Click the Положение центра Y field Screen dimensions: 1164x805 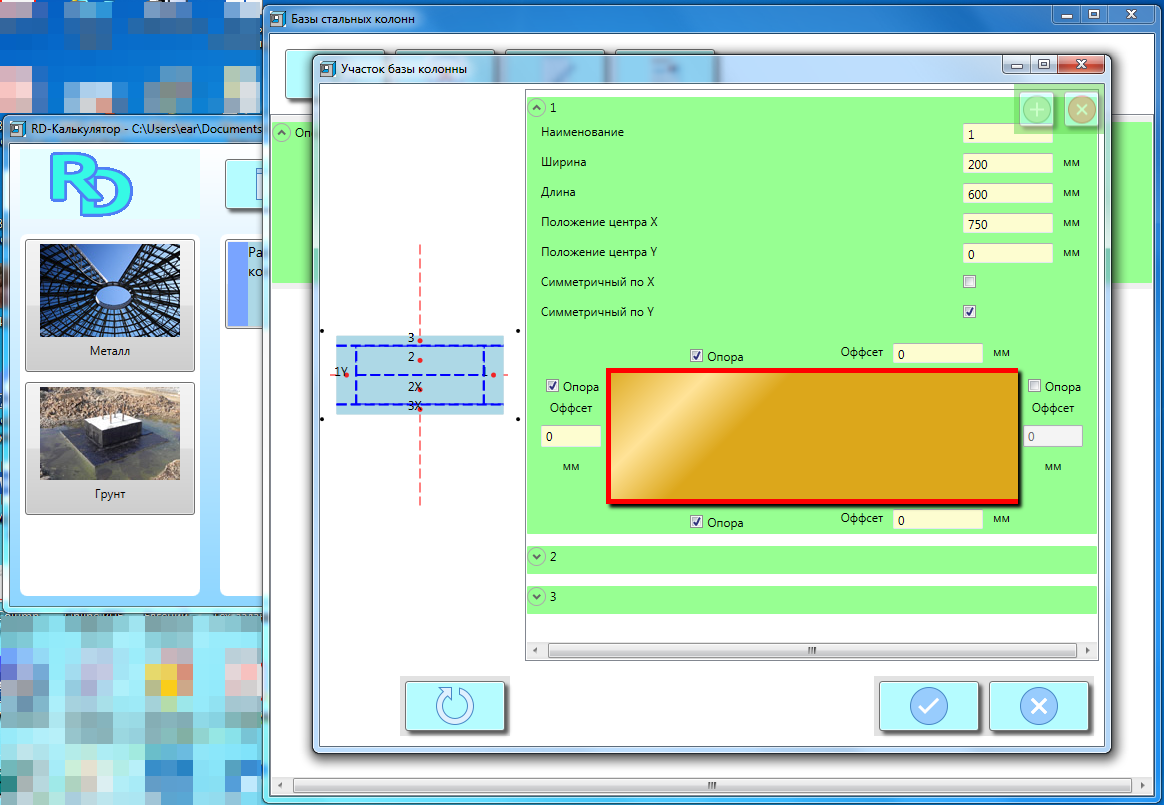[1007, 254]
